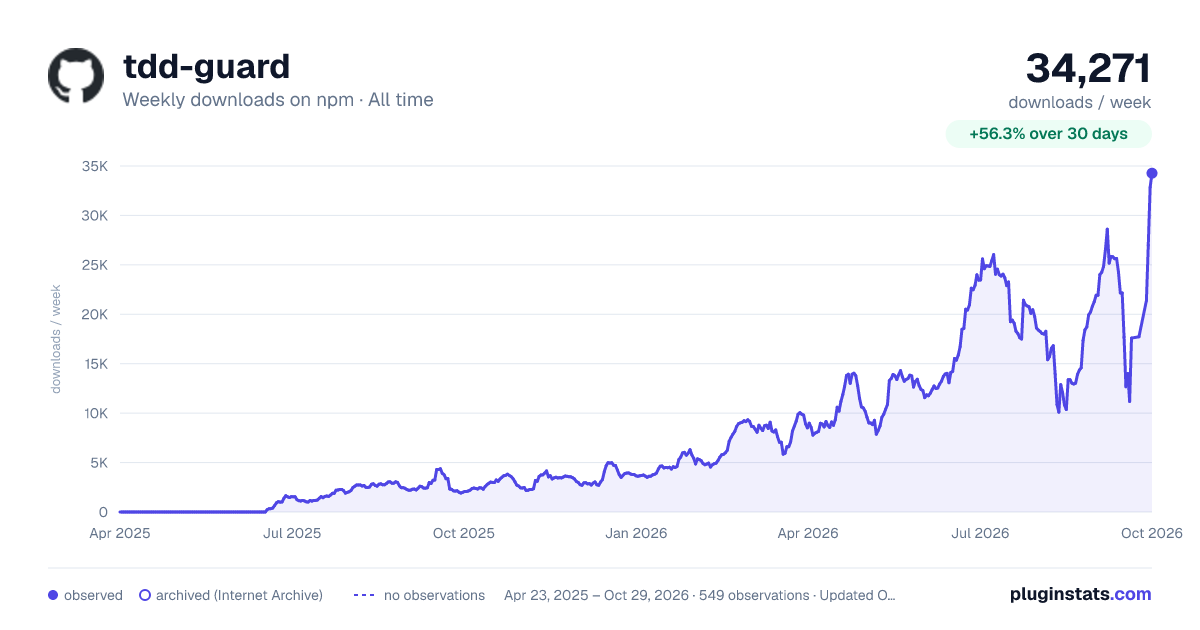Click the Oct 2025 x-axis label
The image size is (1200, 630).
pyautogui.click(x=464, y=533)
